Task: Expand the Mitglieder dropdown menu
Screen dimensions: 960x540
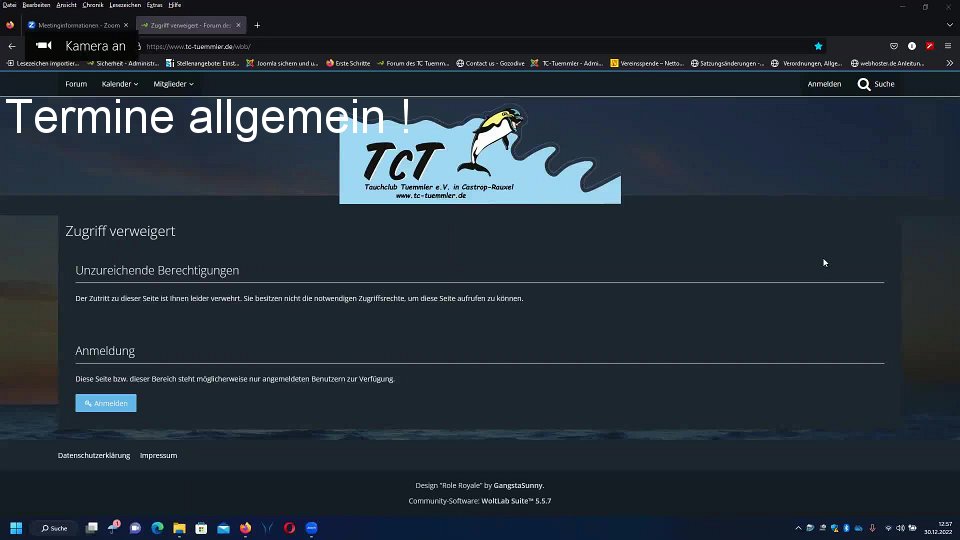Action: point(173,84)
